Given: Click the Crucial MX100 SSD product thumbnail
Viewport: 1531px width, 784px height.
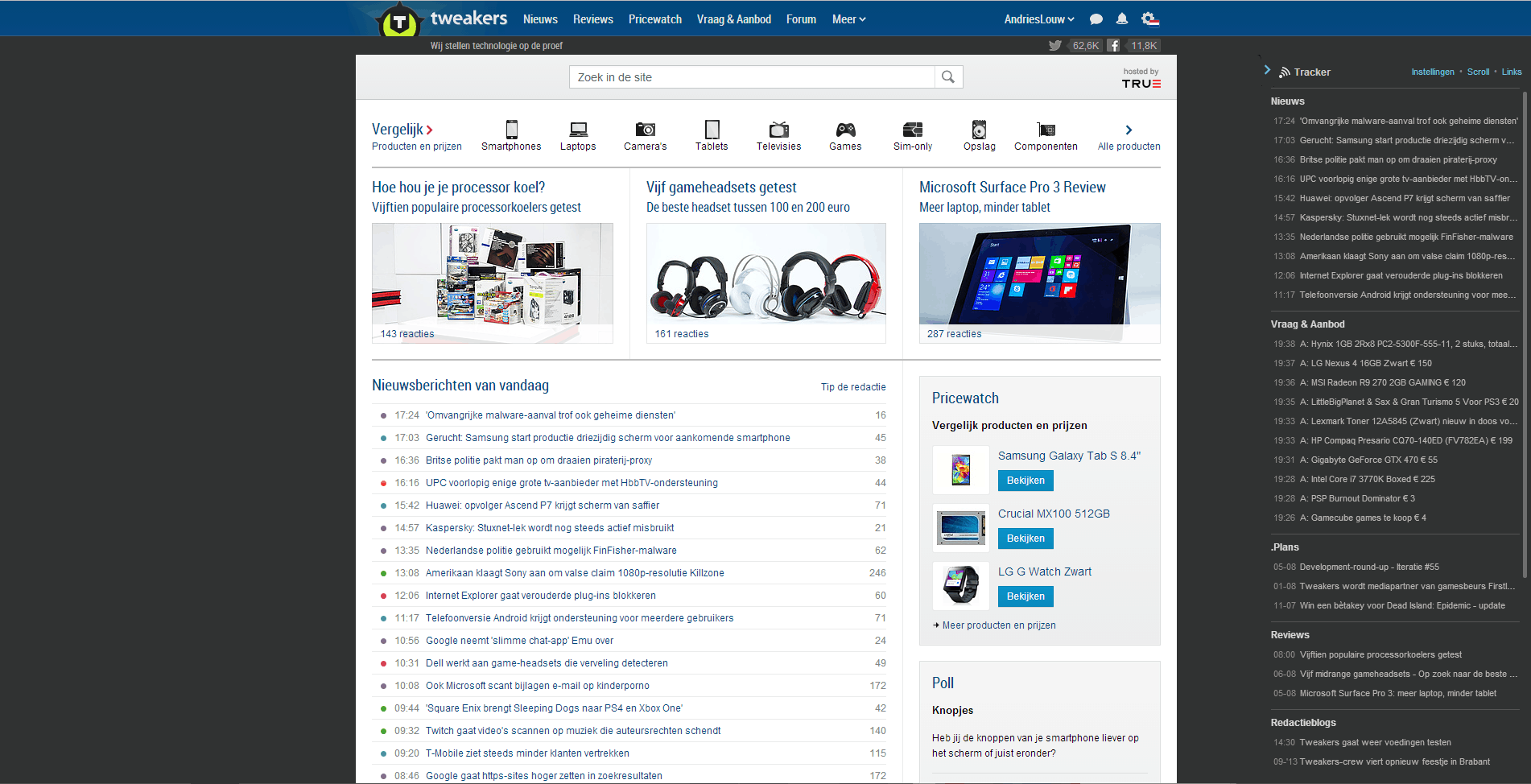Looking at the screenshot, I should (961, 527).
